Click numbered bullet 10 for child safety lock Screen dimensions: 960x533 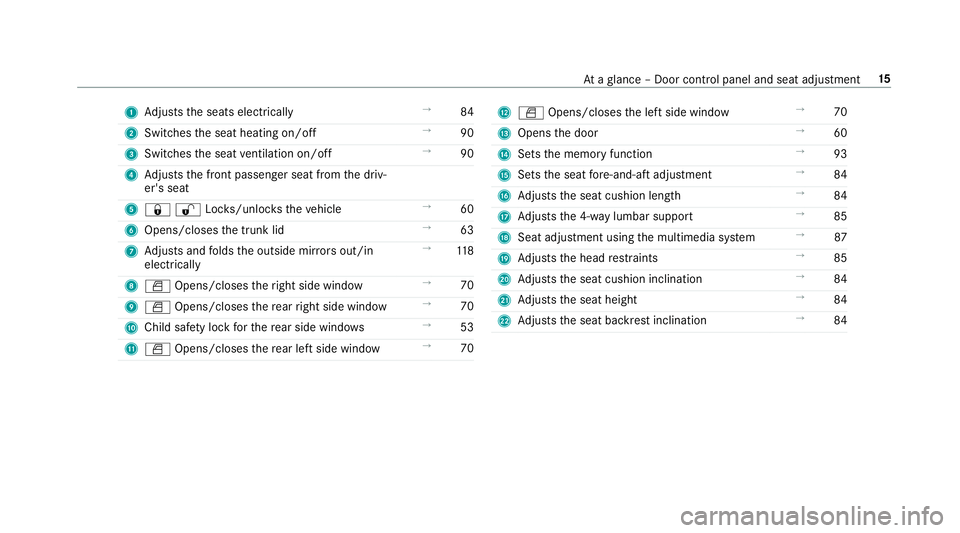click(131, 328)
